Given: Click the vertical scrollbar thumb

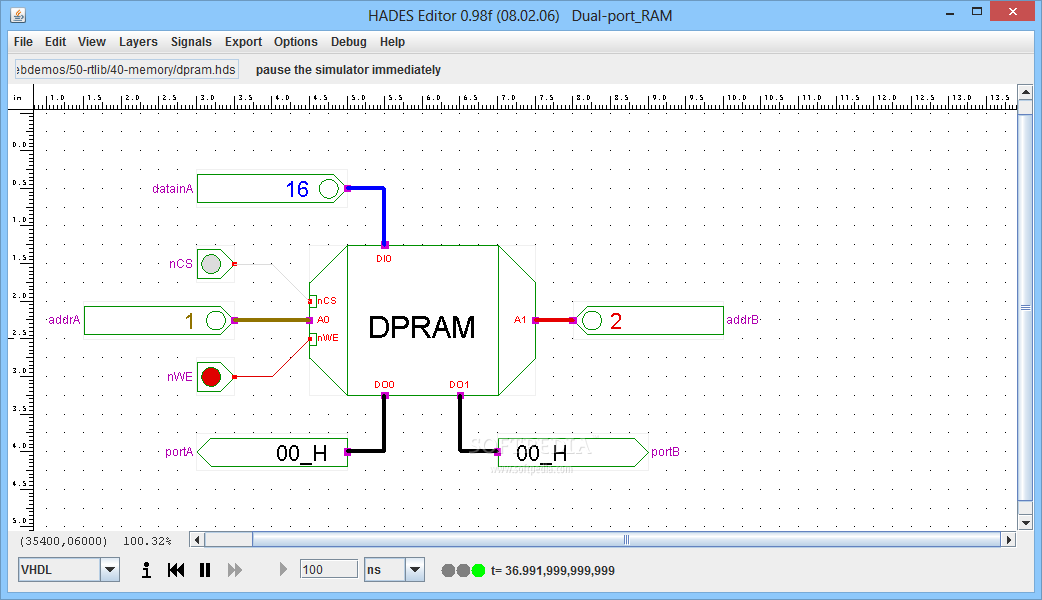Looking at the screenshot, I should tap(1025, 307).
